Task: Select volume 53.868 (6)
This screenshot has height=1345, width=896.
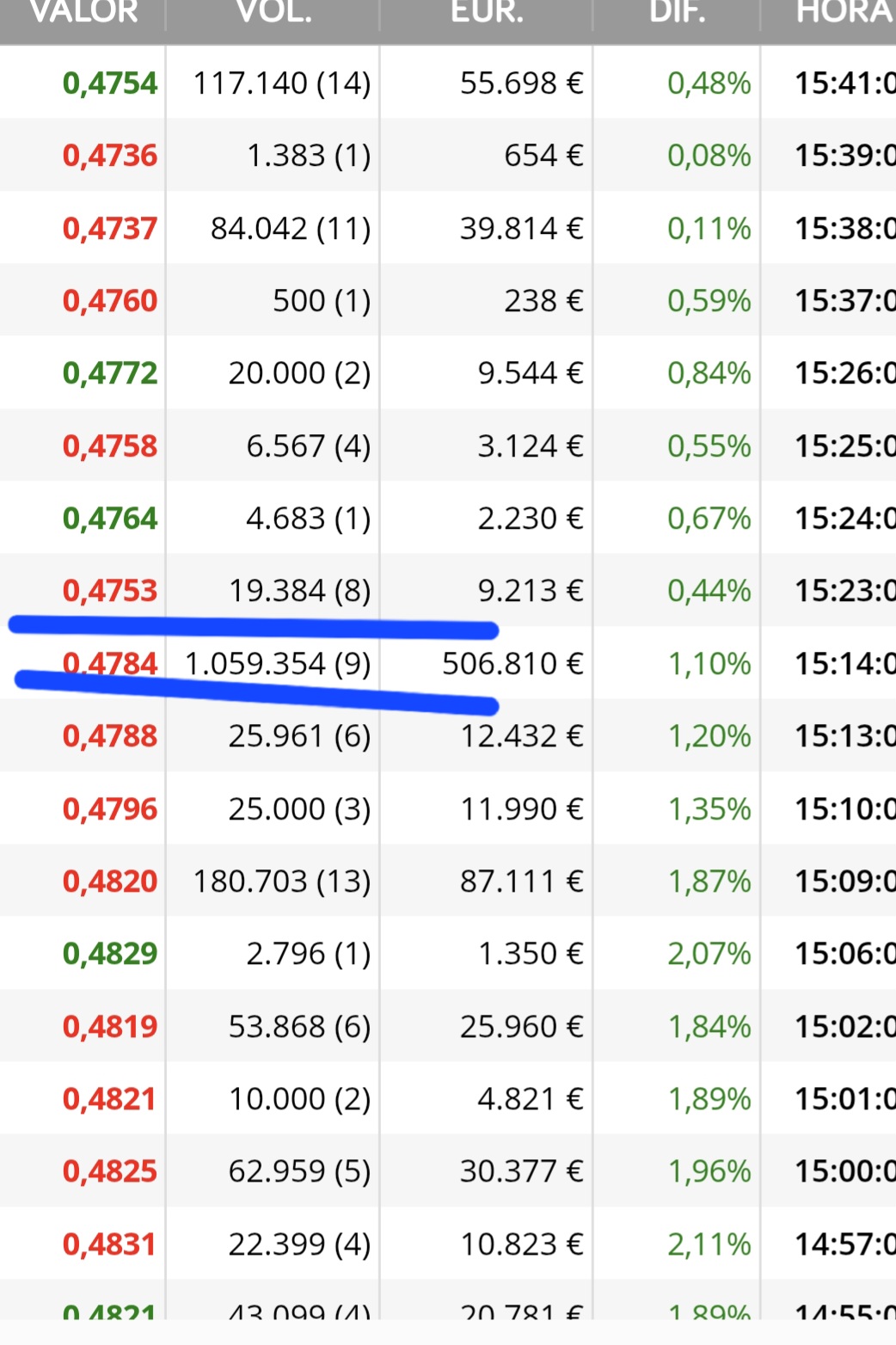Action: (299, 1027)
